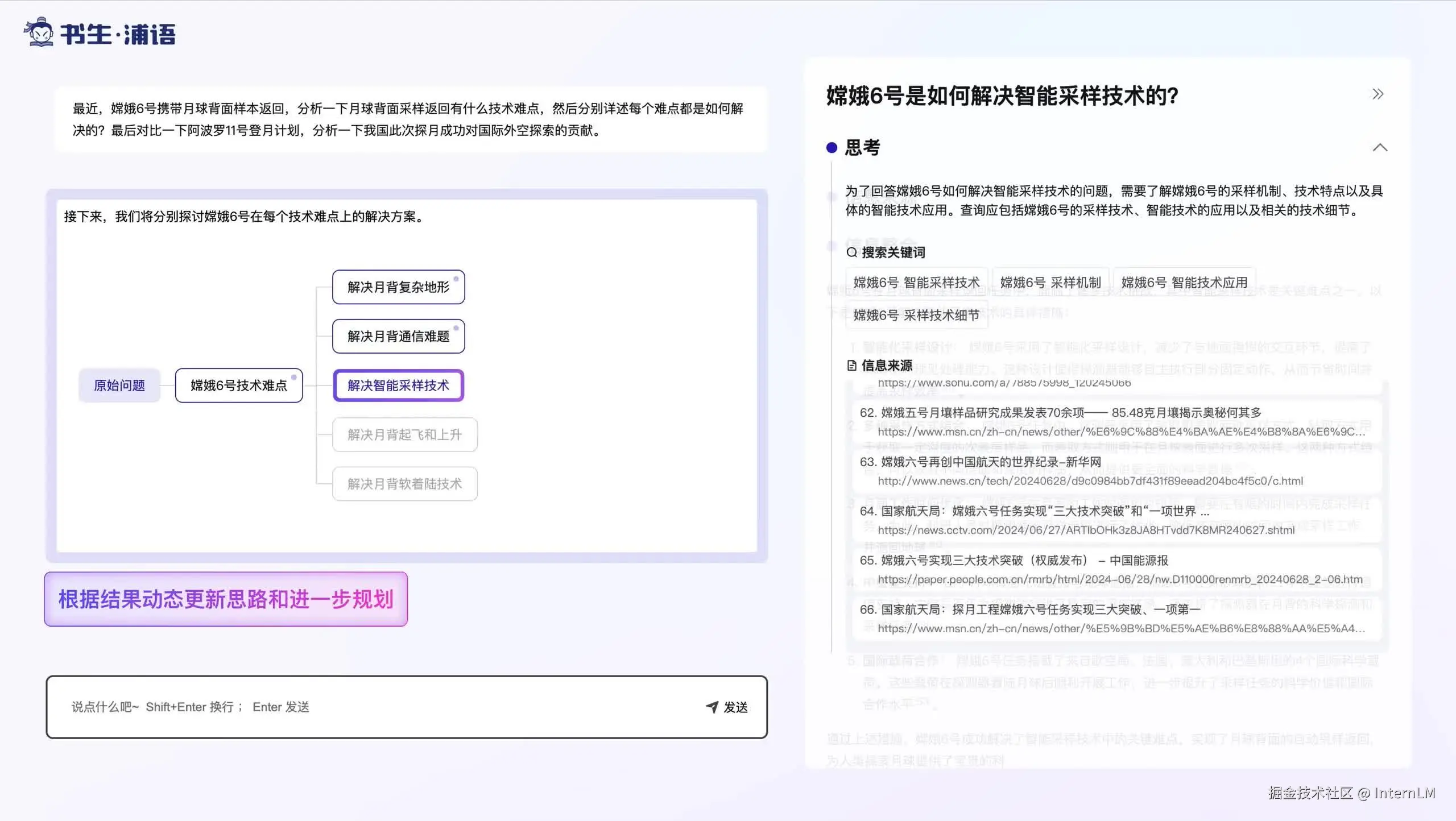Click the paper plane send icon
Image resolution: width=1456 pixels, height=821 pixels.
tap(711, 707)
